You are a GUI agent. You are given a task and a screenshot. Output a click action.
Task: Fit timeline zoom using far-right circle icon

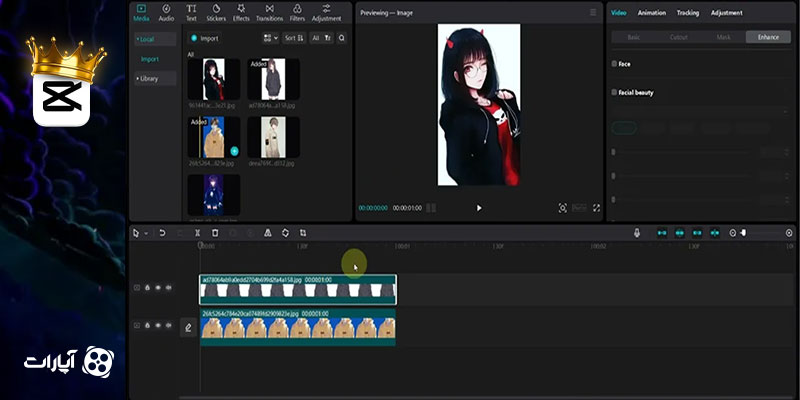coord(789,233)
